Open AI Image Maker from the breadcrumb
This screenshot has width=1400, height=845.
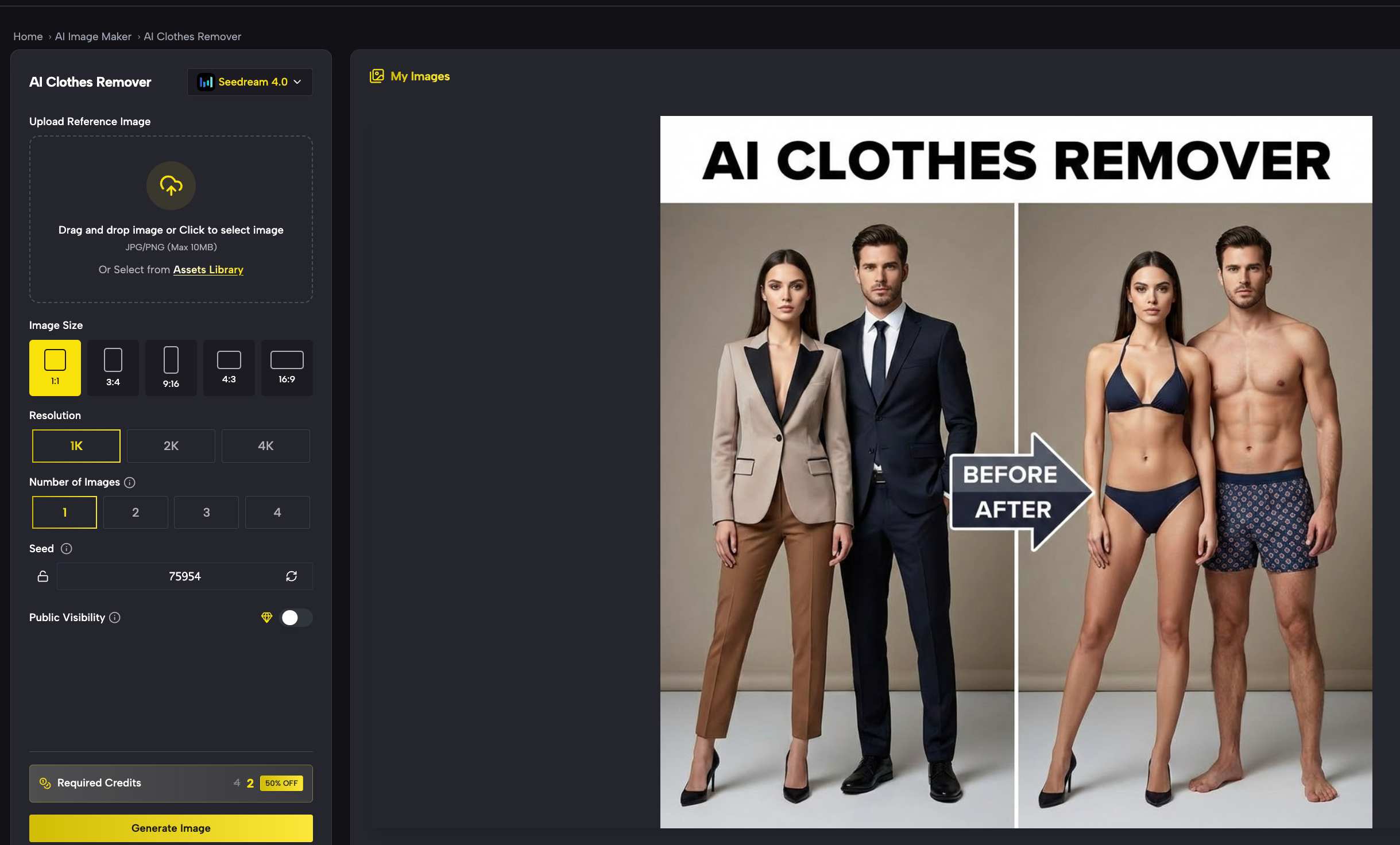pyautogui.click(x=93, y=36)
